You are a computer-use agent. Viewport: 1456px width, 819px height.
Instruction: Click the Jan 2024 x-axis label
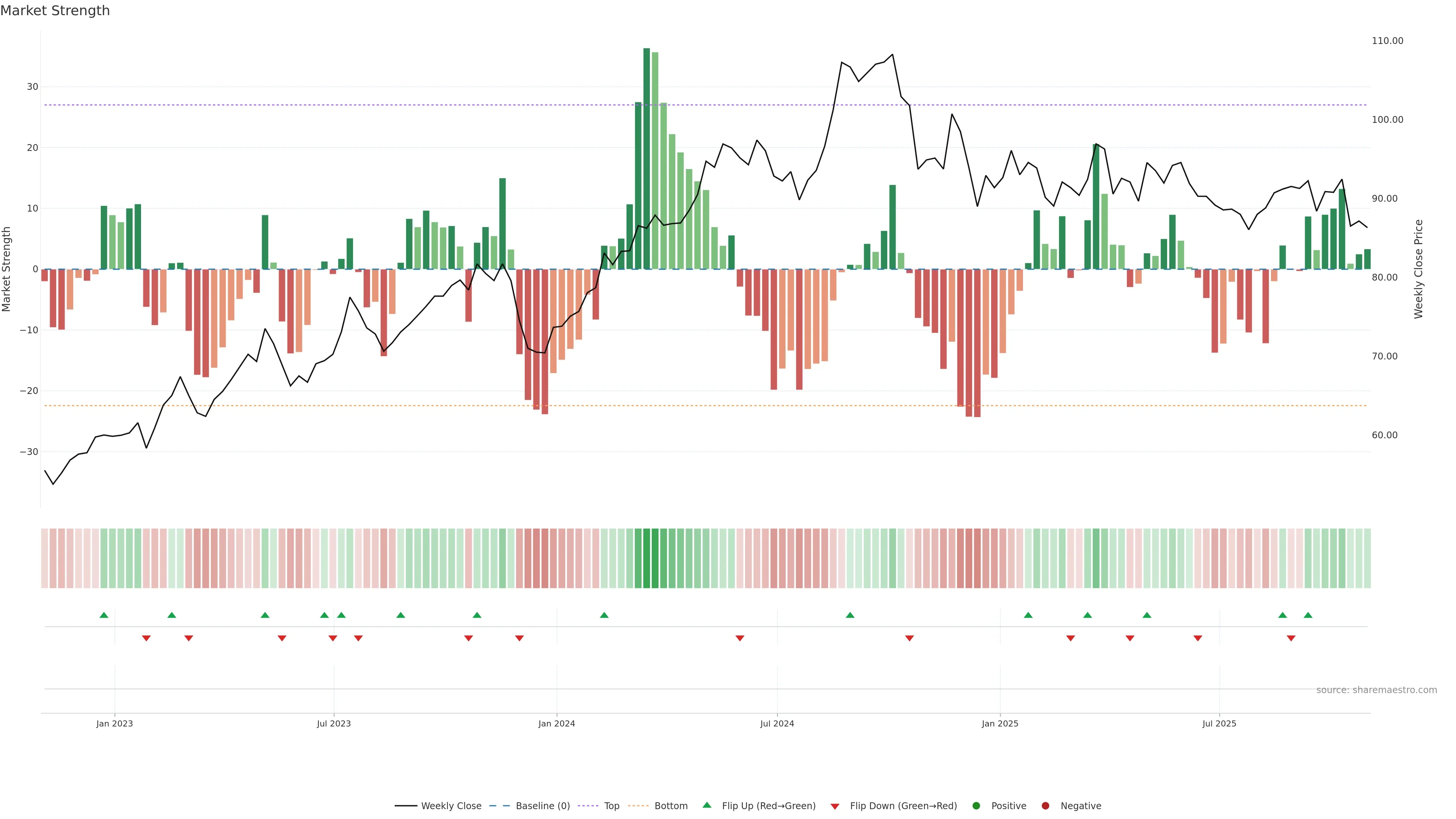pos(556,723)
